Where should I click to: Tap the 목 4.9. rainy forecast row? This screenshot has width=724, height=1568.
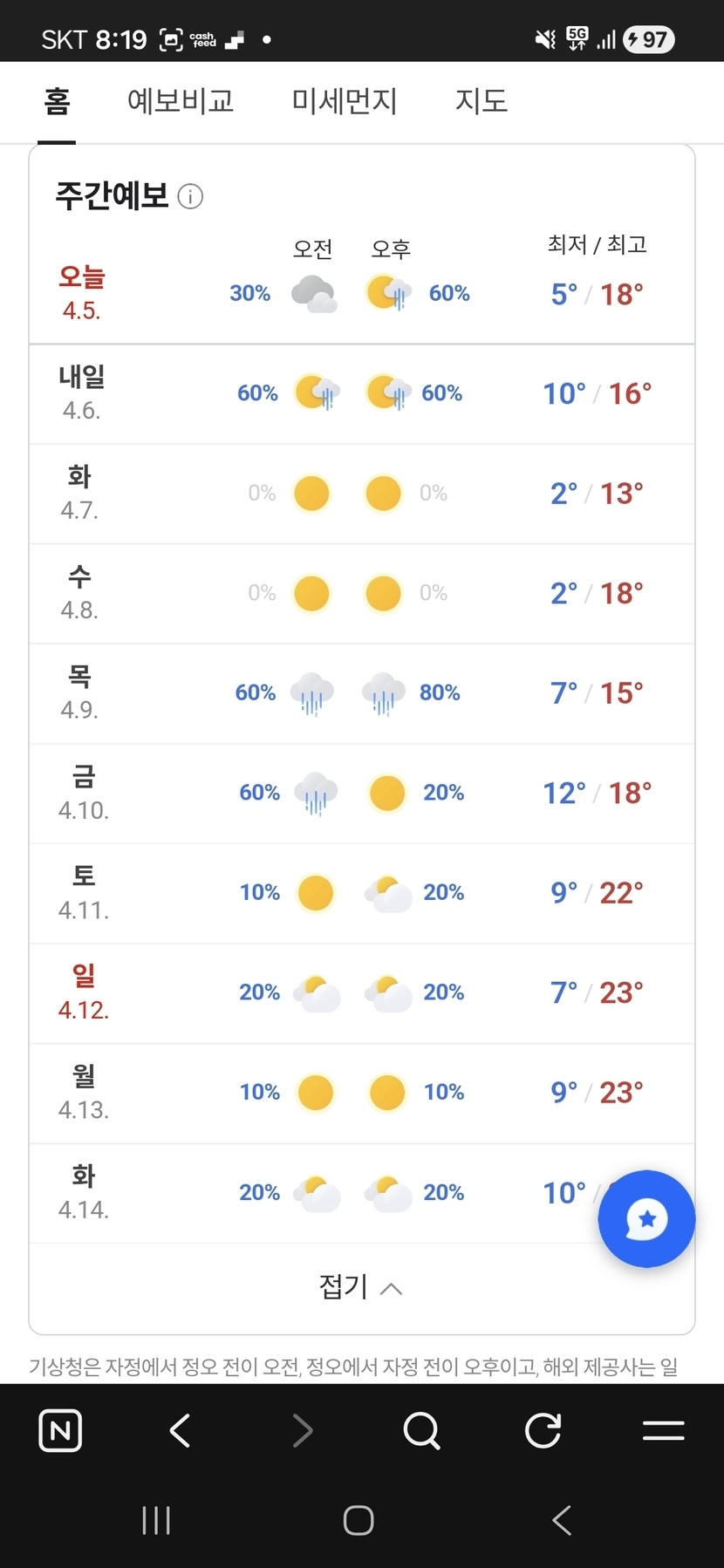coord(361,693)
